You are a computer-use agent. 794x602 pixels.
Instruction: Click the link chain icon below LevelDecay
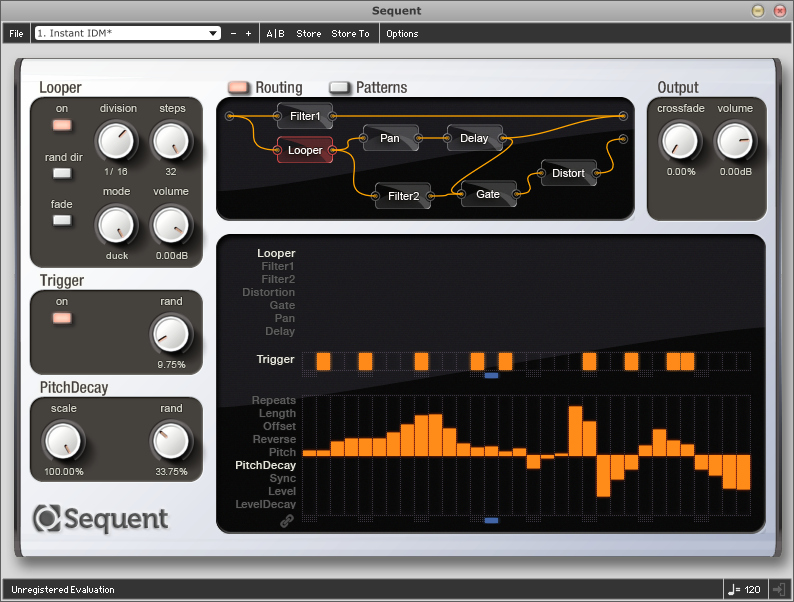pos(287,520)
